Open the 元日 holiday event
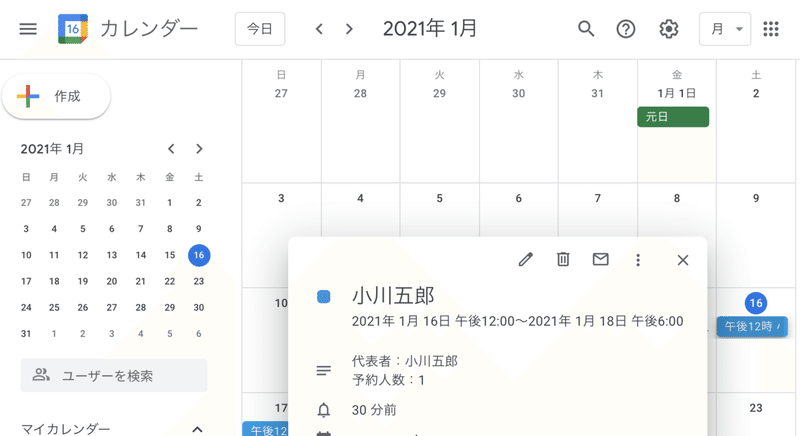800x436 pixels. (673, 117)
